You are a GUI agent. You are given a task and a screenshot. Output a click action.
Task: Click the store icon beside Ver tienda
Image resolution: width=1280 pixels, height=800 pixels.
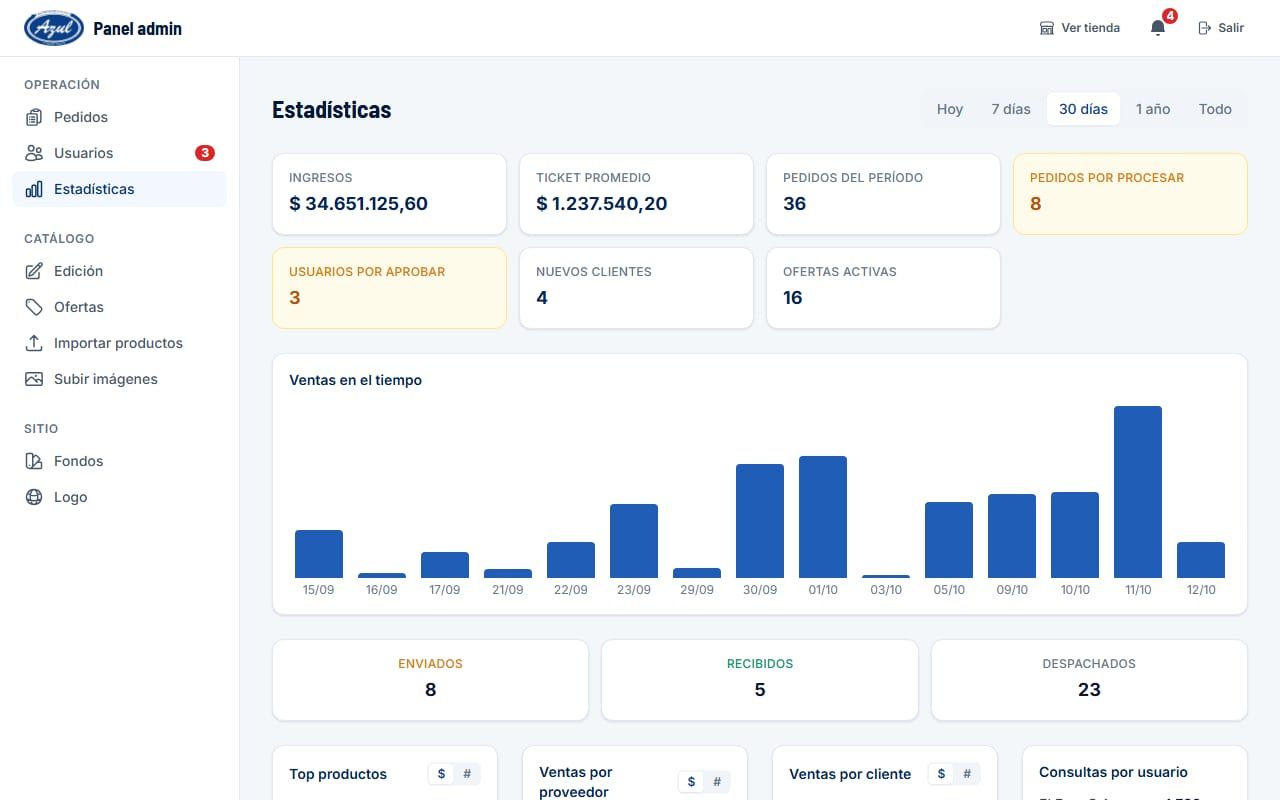coord(1047,28)
